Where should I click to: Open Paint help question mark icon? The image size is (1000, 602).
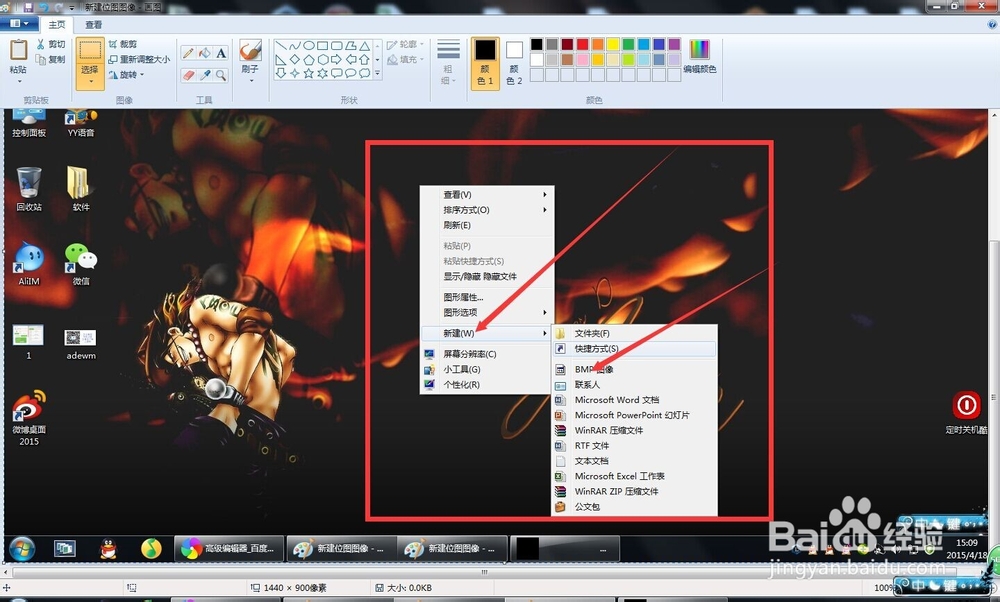992,24
